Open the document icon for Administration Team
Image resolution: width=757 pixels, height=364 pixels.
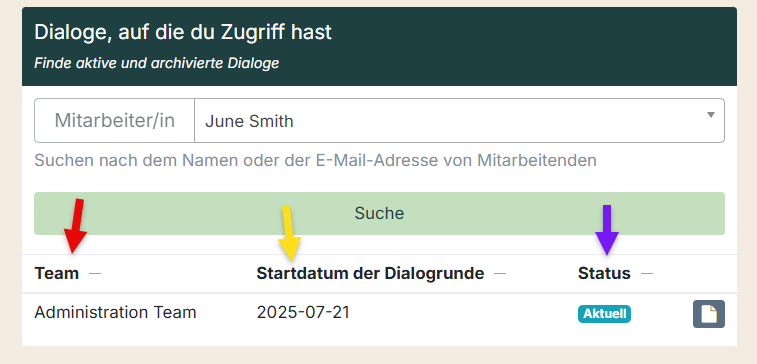pyautogui.click(x=709, y=314)
